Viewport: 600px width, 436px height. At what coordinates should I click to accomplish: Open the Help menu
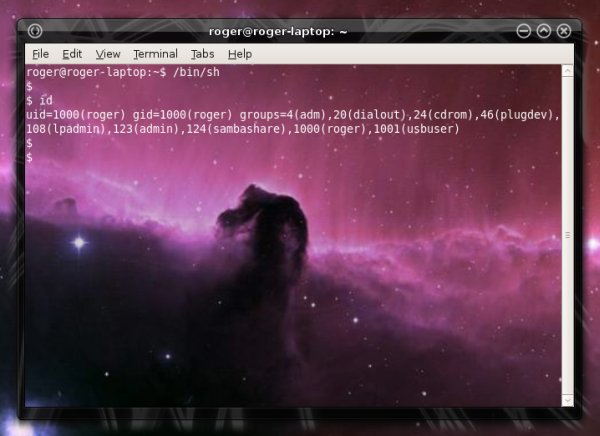pyautogui.click(x=240, y=54)
